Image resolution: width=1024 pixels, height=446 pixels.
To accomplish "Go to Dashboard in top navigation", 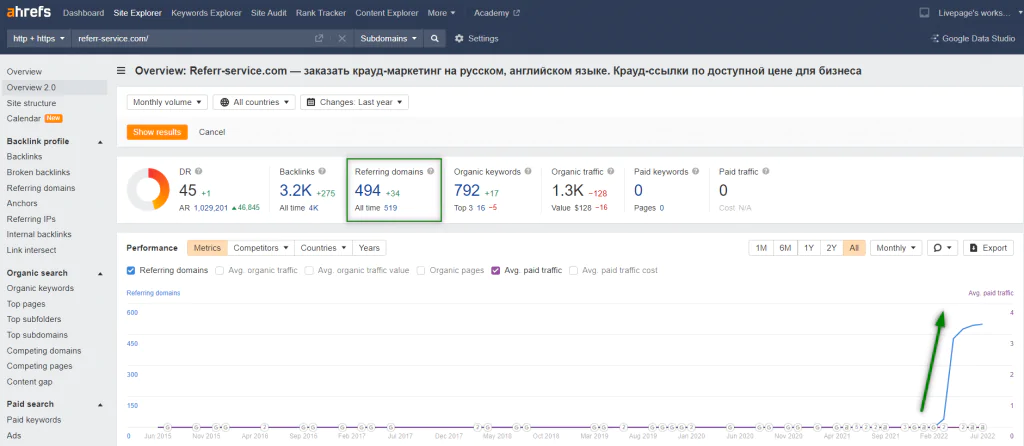I will coord(83,13).
